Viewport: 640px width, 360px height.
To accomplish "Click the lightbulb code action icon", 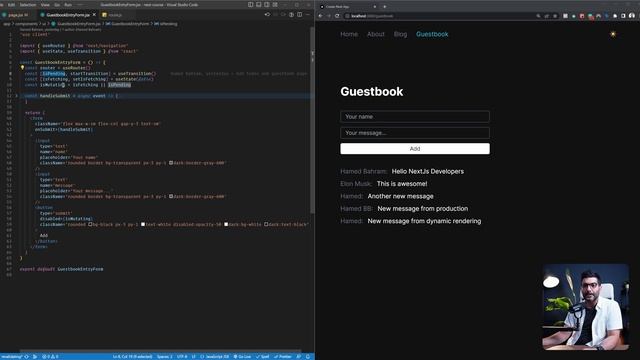I will [x=22, y=68].
